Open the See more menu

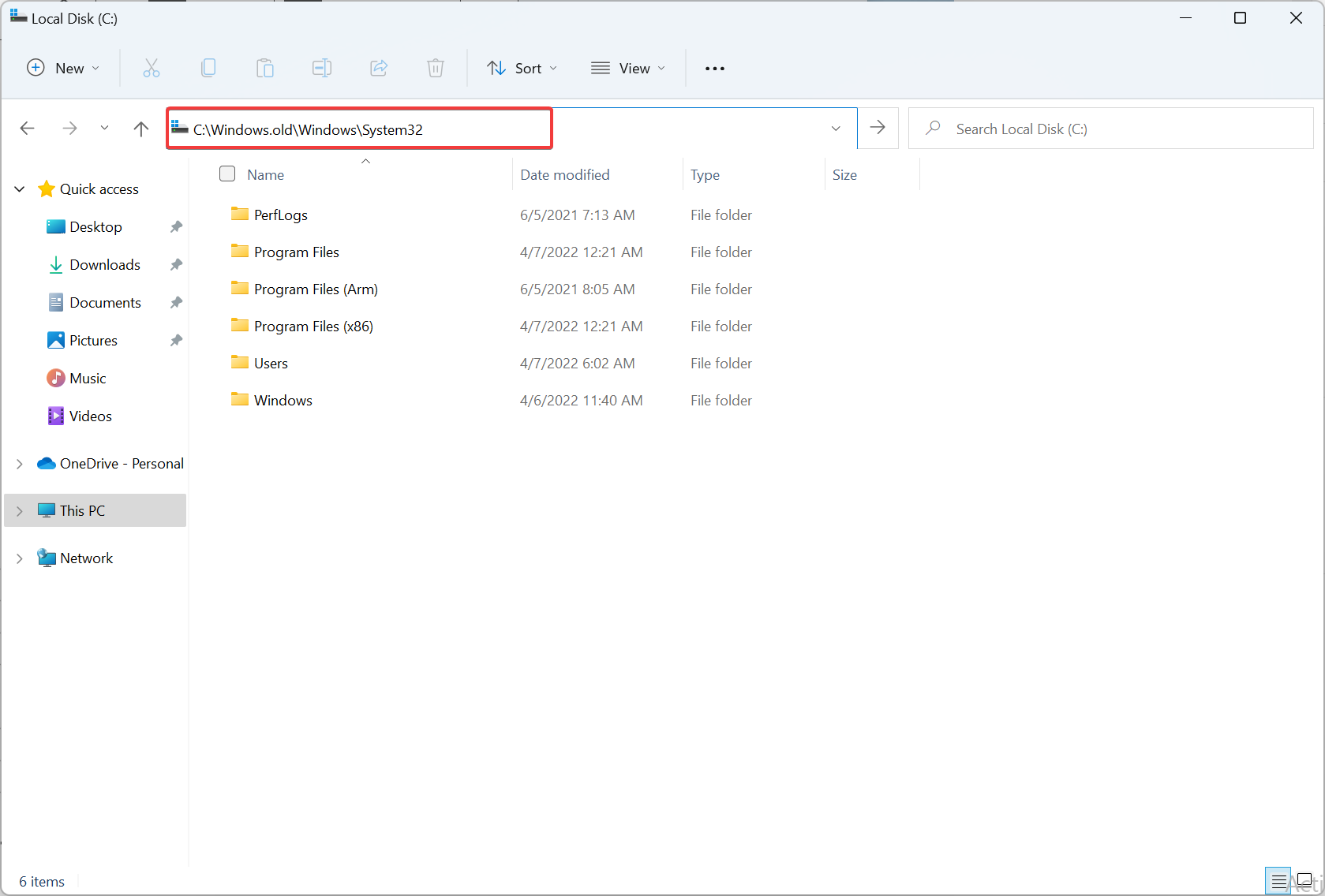(714, 68)
